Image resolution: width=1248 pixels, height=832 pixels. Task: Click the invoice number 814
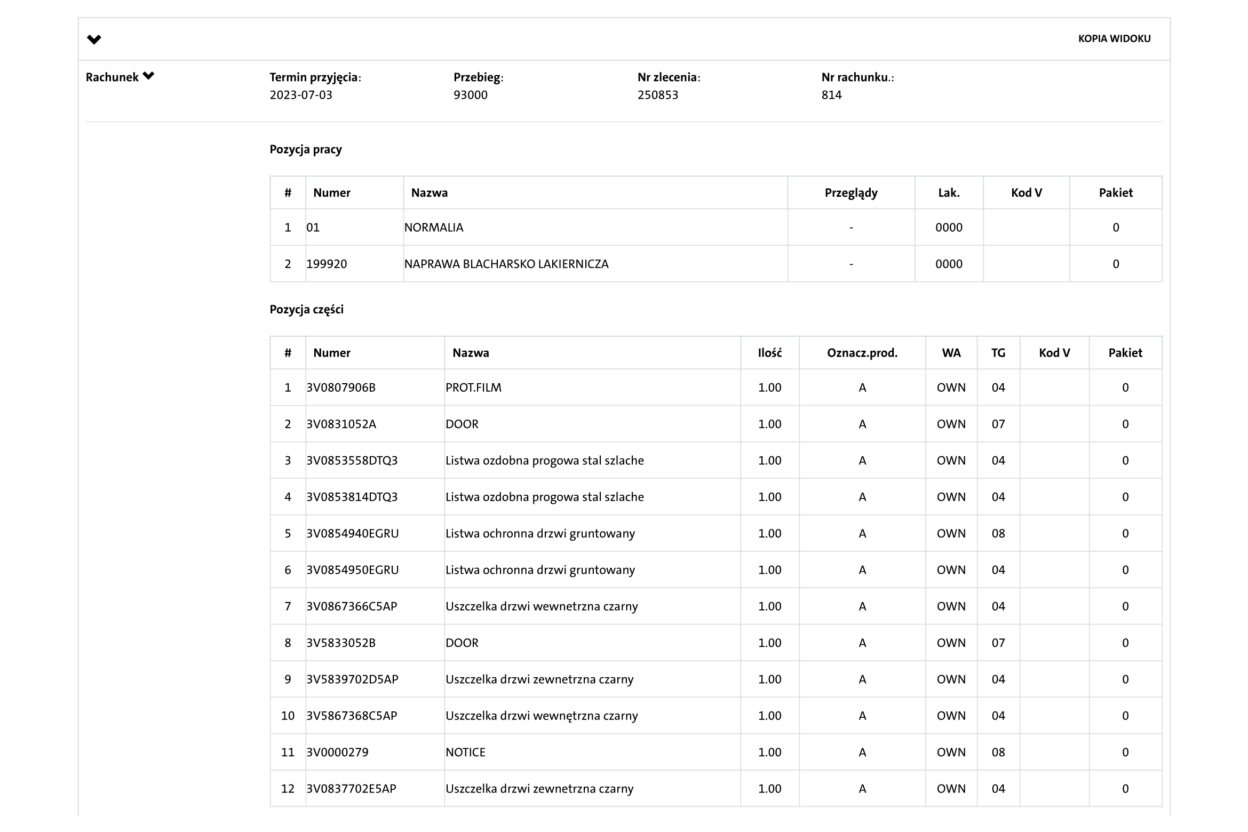click(831, 95)
